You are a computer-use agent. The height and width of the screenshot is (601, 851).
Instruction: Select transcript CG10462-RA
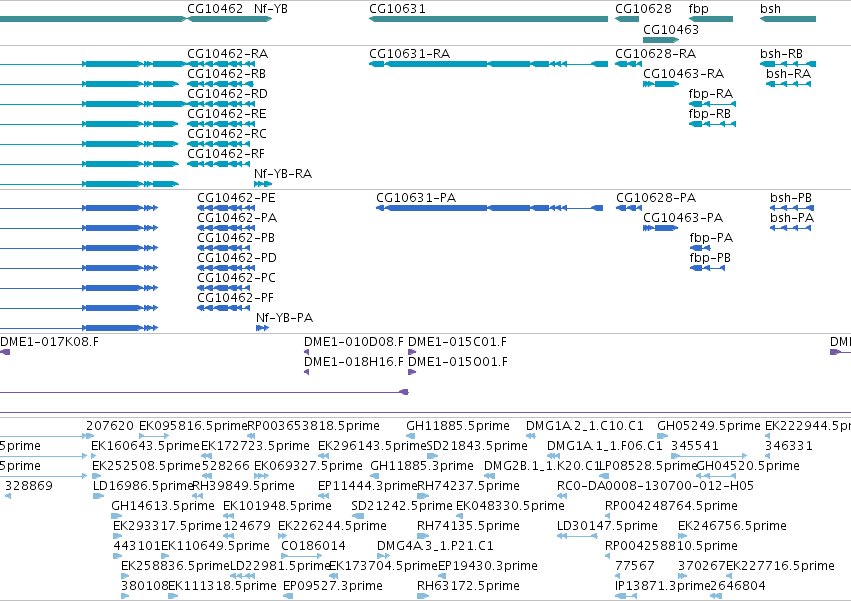click(227, 54)
